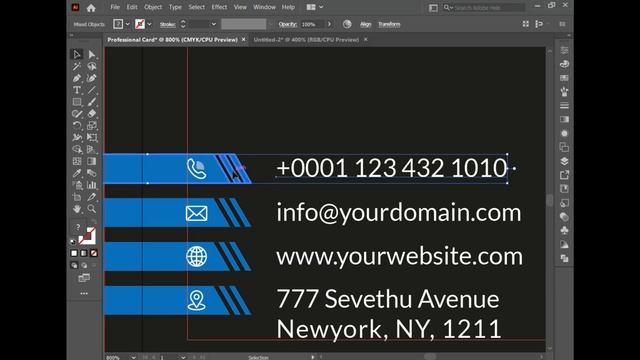Click the Align link
This screenshot has width=640, height=360.
click(365, 24)
